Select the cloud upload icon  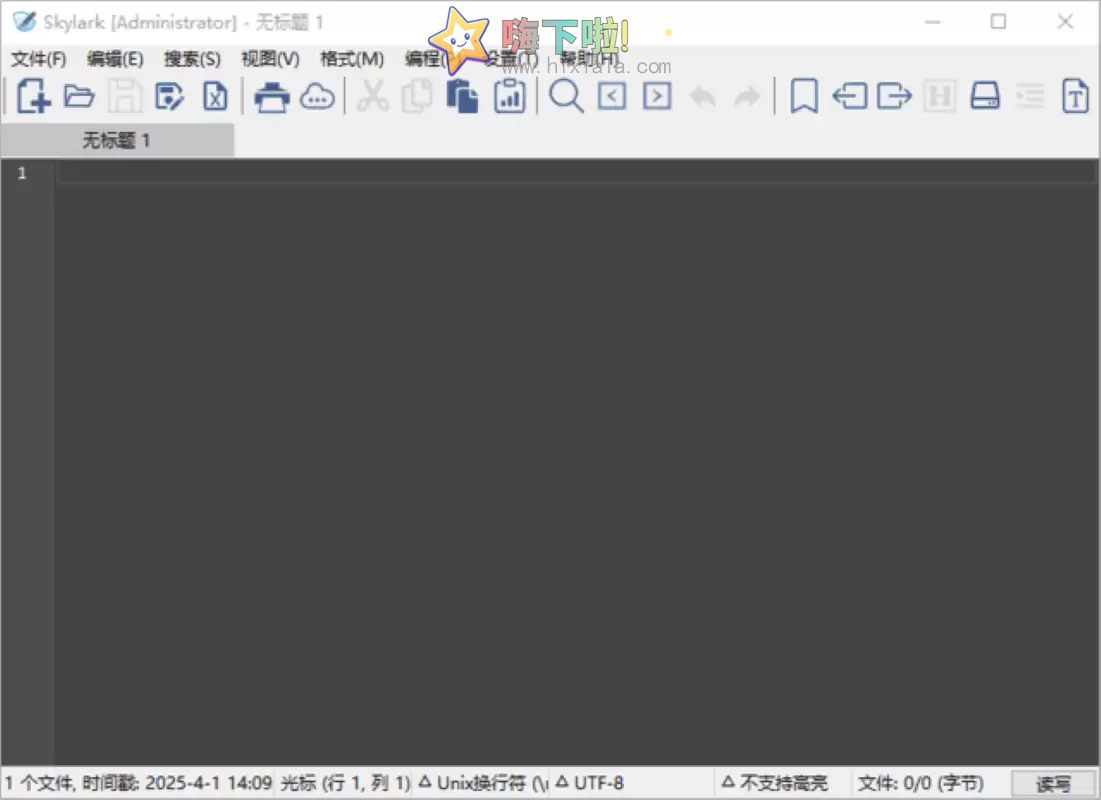[318, 95]
